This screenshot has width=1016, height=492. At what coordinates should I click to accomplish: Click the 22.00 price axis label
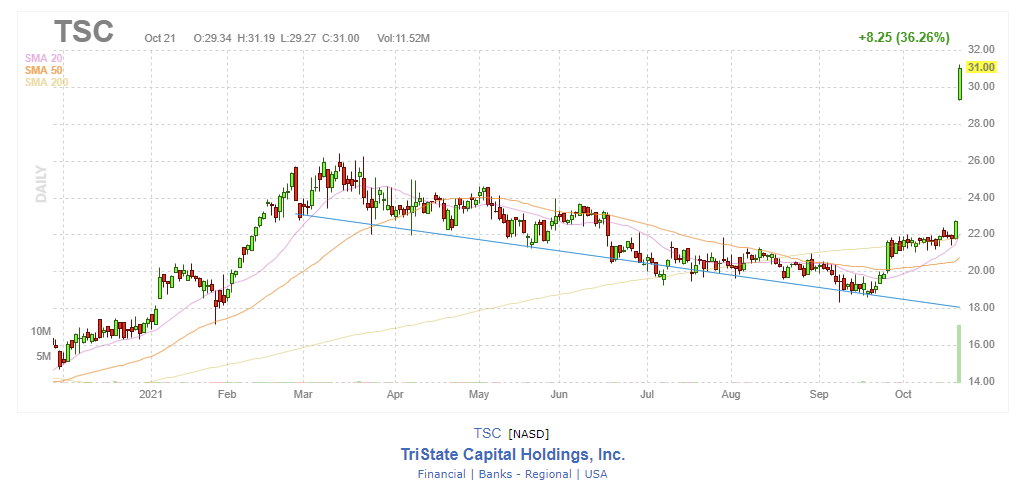click(x=981, y=234)
